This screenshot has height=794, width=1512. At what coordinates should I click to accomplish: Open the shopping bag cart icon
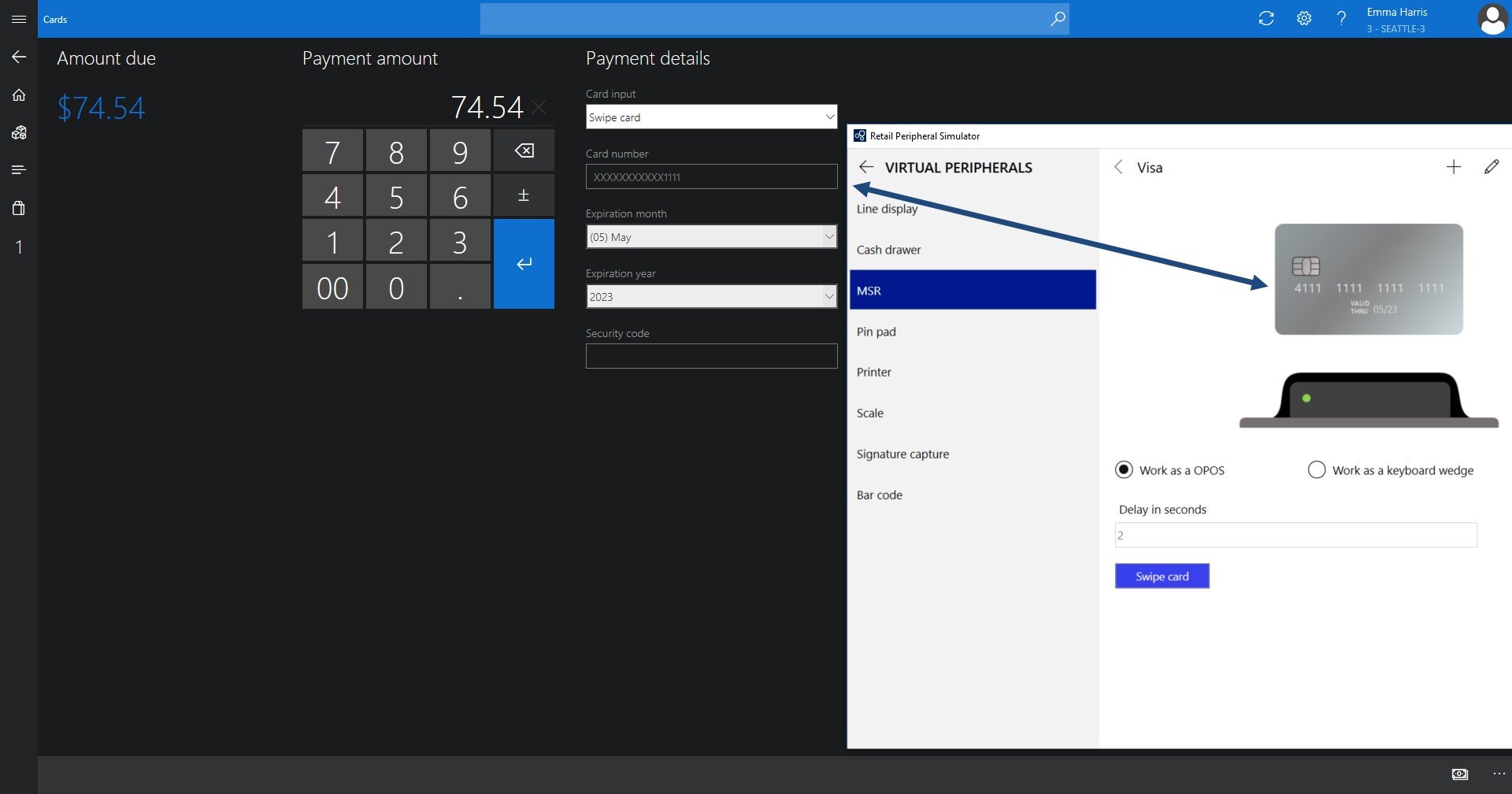pyautogui.click(x=19, y=208)
